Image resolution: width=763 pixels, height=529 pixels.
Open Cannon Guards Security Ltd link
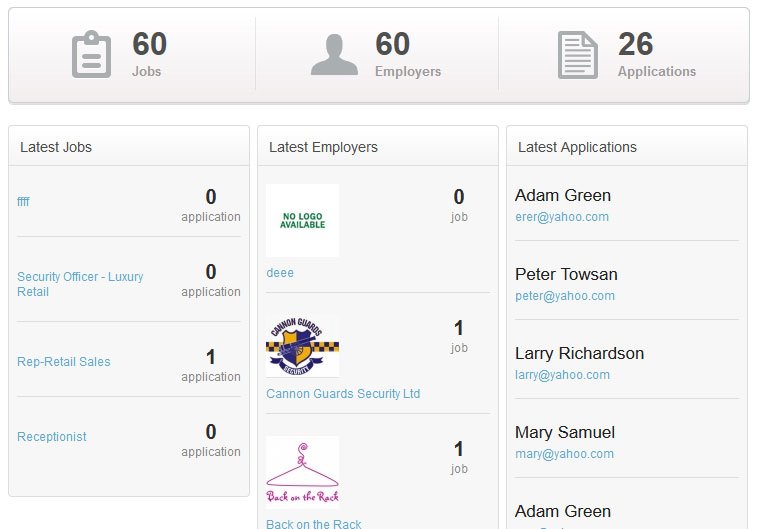(343, 394)
